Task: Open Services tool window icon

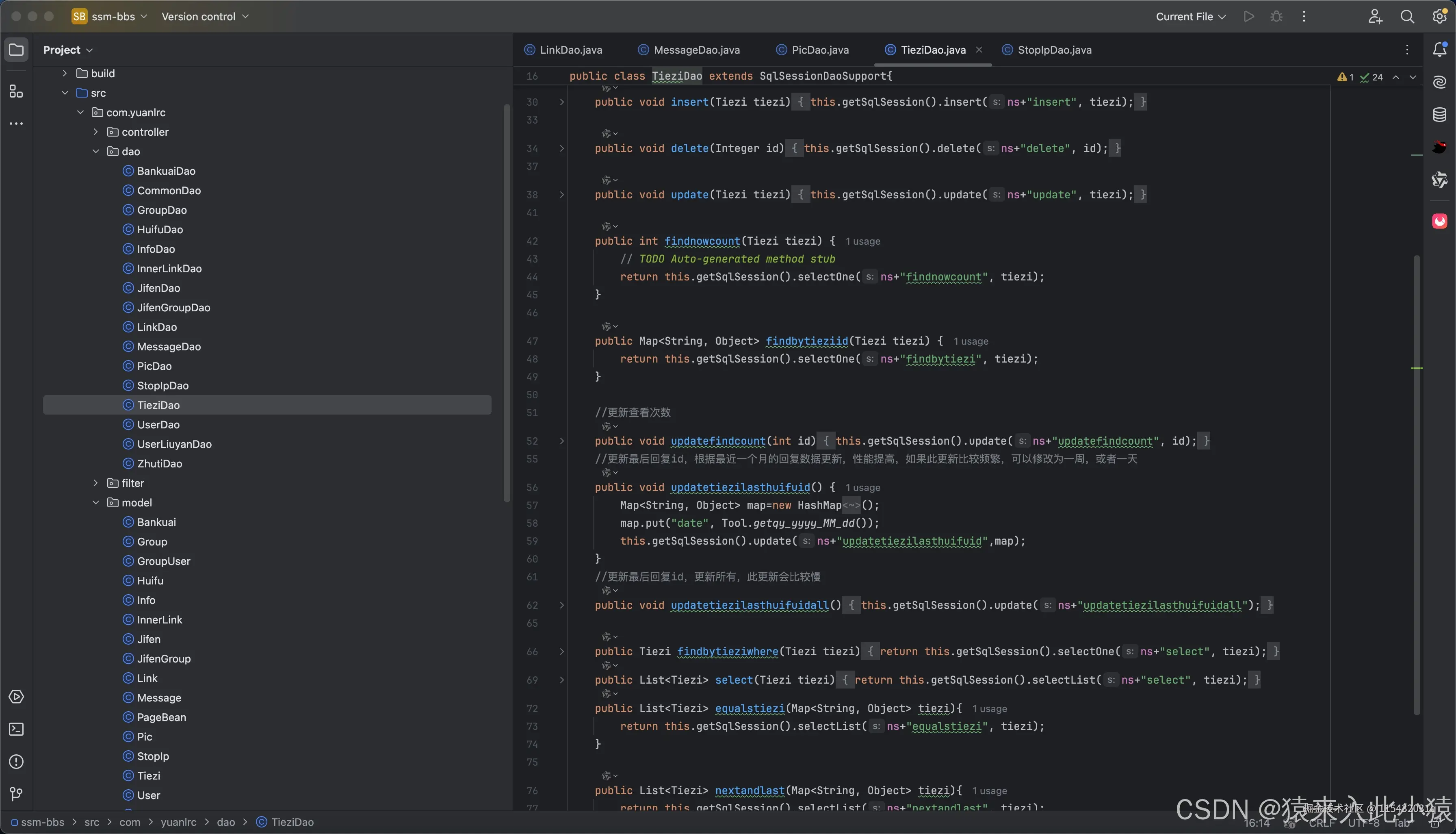Action: [16, 697]
